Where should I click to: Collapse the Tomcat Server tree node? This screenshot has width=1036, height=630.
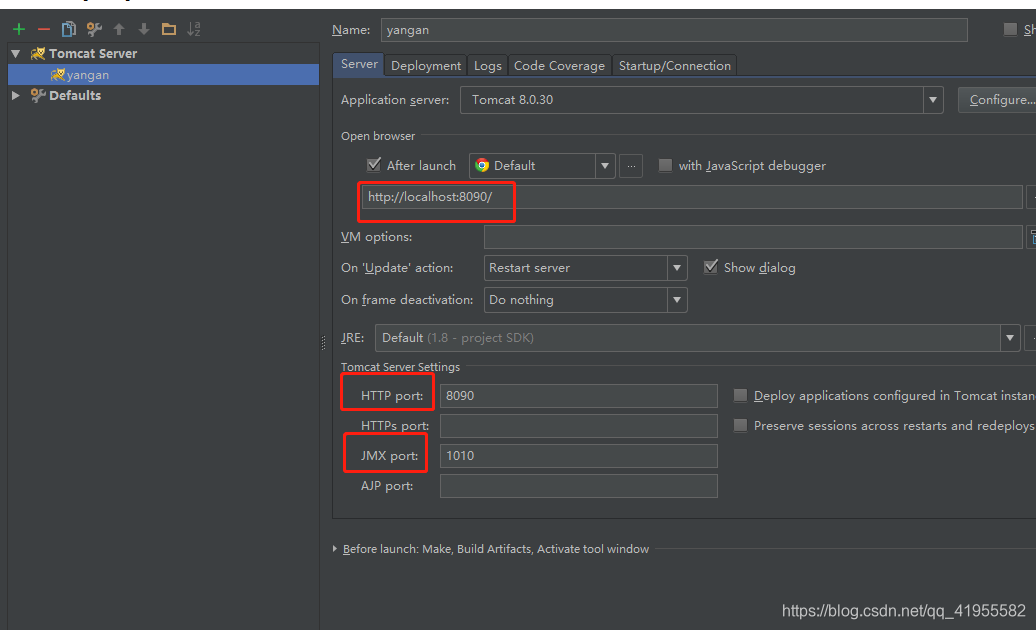(16, 53)
